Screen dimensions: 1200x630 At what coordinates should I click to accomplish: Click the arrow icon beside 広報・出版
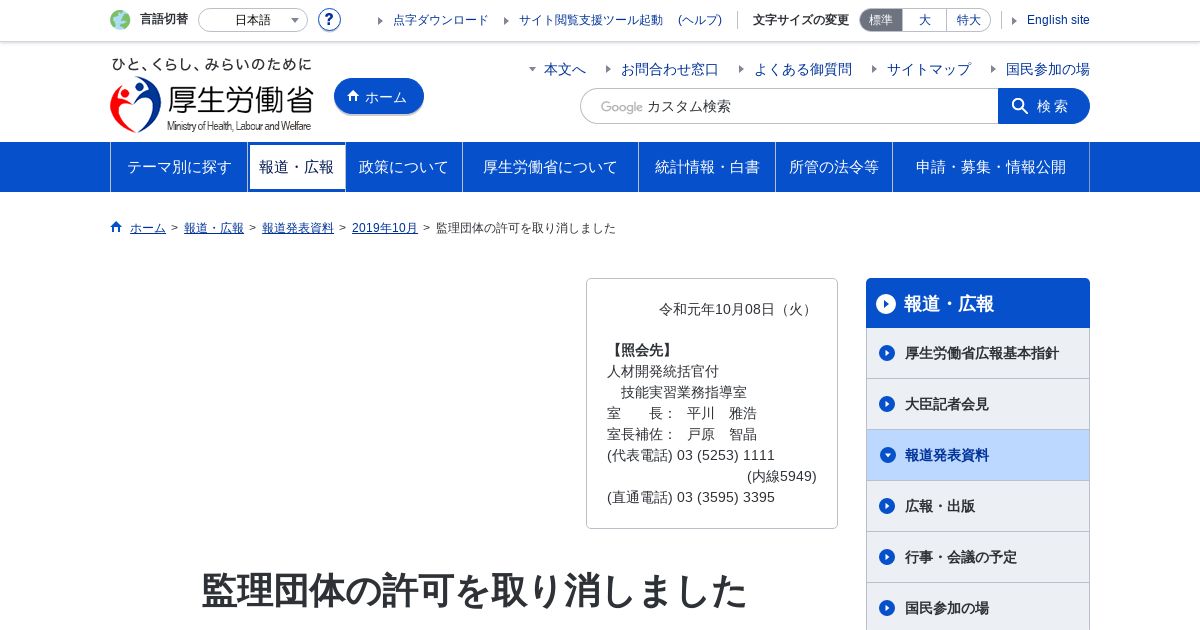pyautogui.click(x=887, y=506)
